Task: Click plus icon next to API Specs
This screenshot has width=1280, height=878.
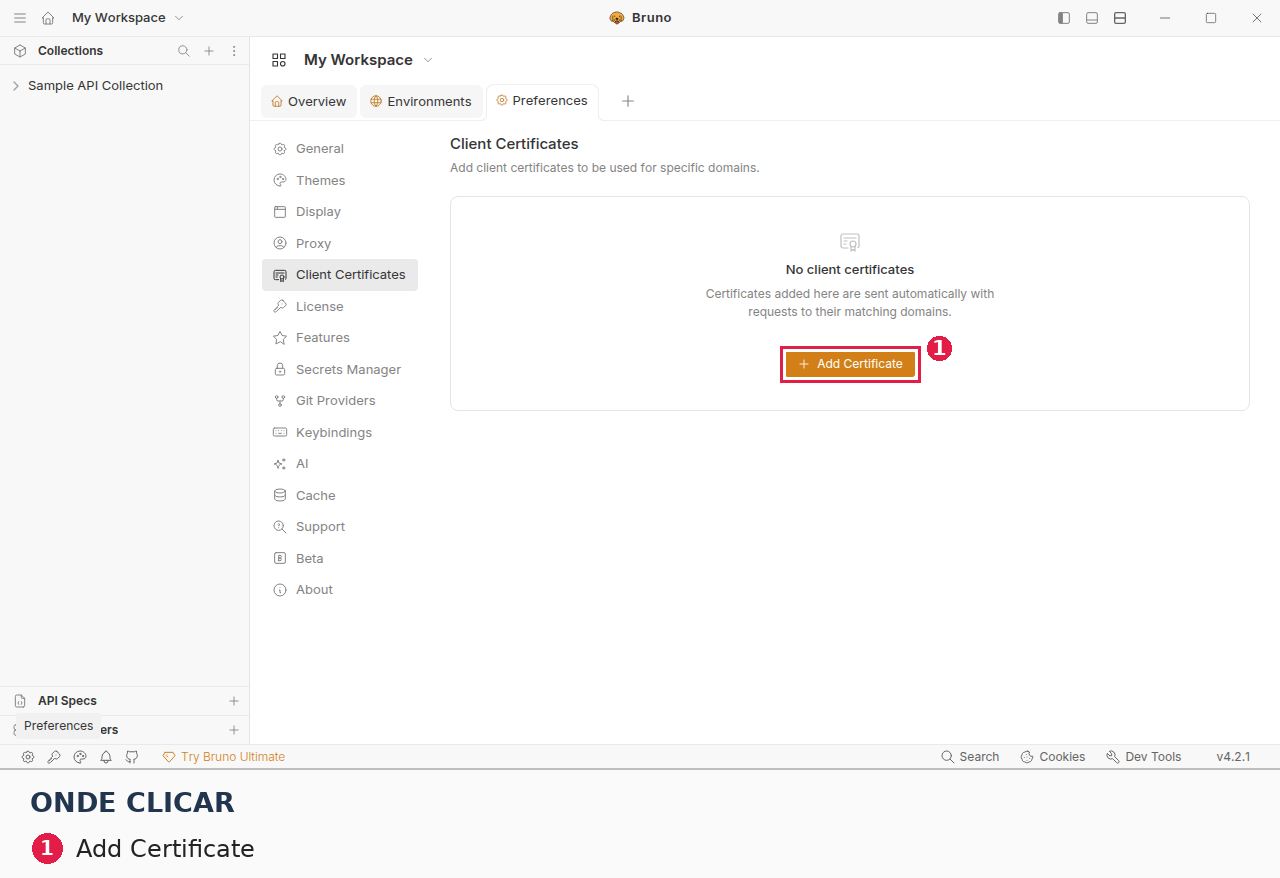Action: coord(234,701)
